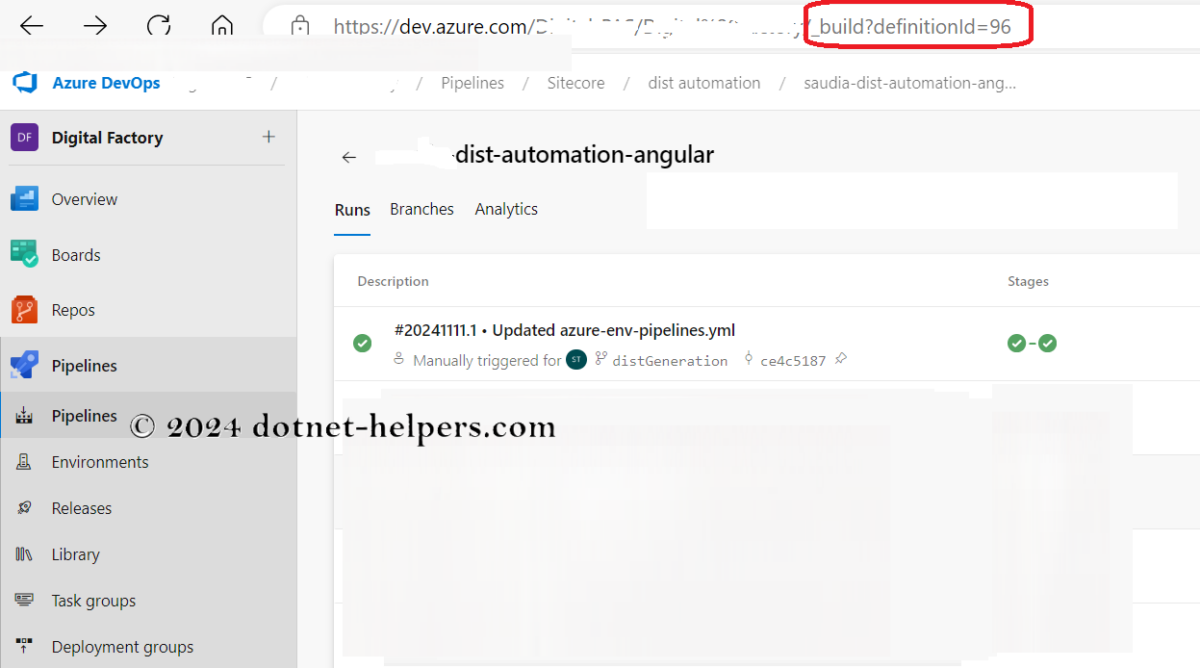Screen dimensions: 1200x668
Task: Select the Runs tab
Action: click(352, 210)
